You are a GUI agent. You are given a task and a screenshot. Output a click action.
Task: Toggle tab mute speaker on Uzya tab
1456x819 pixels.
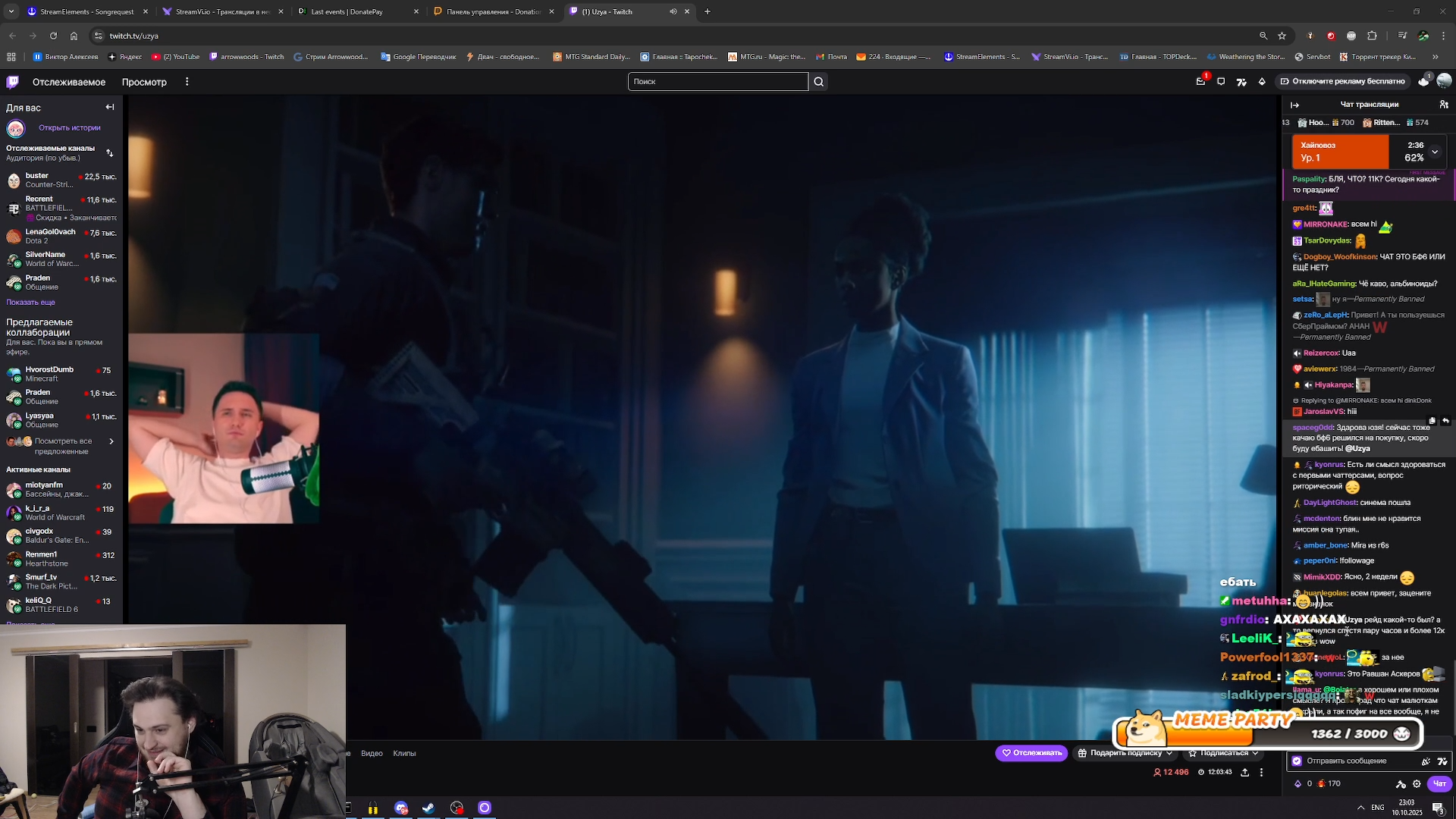pos(673,11)
